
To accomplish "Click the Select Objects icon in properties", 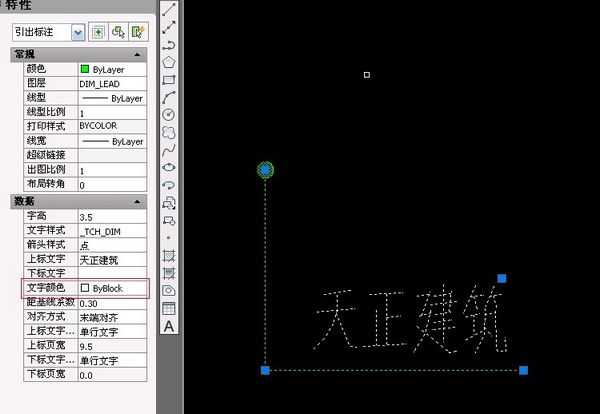I will (x=118, y=32).
